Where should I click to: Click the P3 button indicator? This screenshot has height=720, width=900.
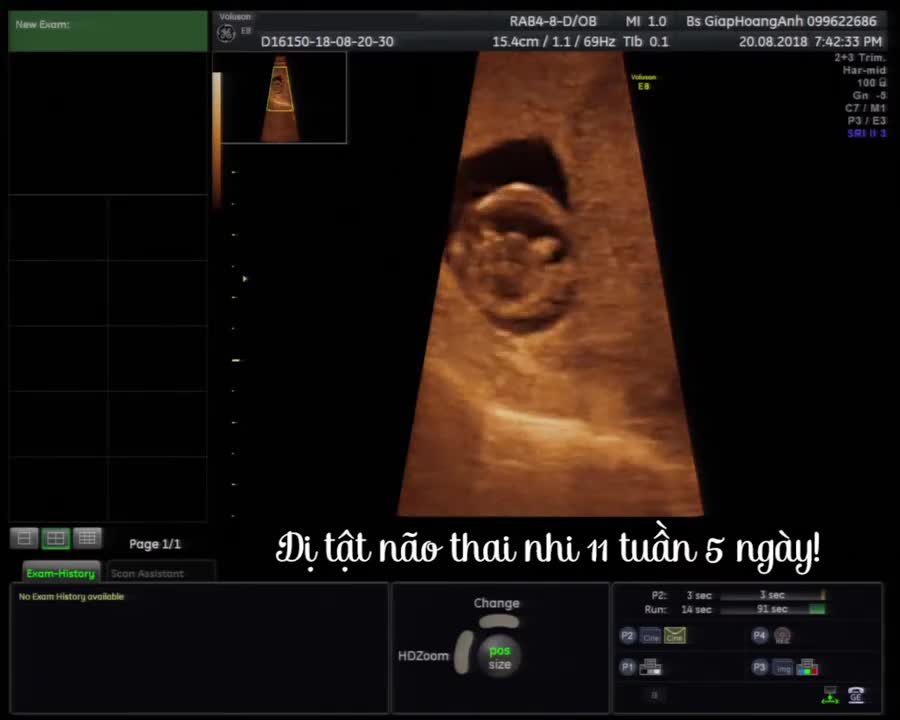(759, 667)
